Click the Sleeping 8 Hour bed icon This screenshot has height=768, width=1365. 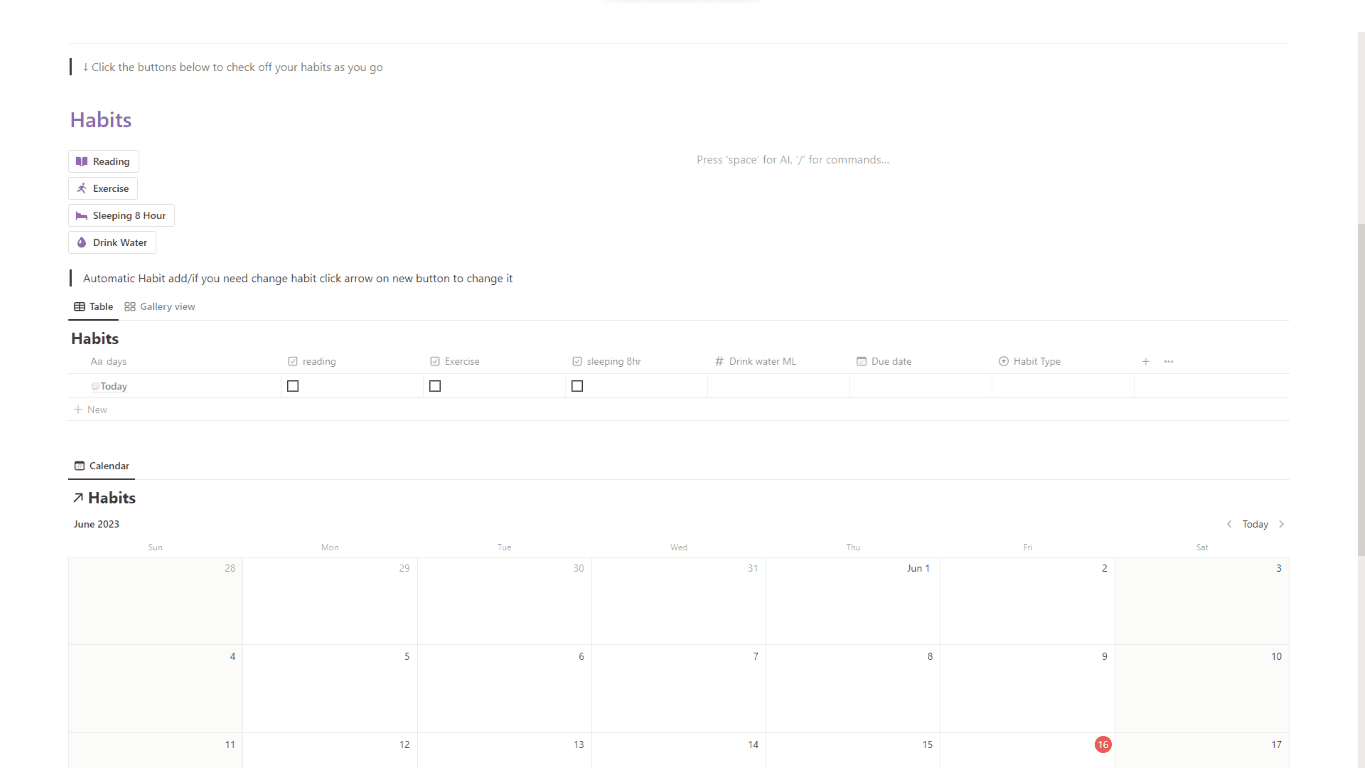82,215
